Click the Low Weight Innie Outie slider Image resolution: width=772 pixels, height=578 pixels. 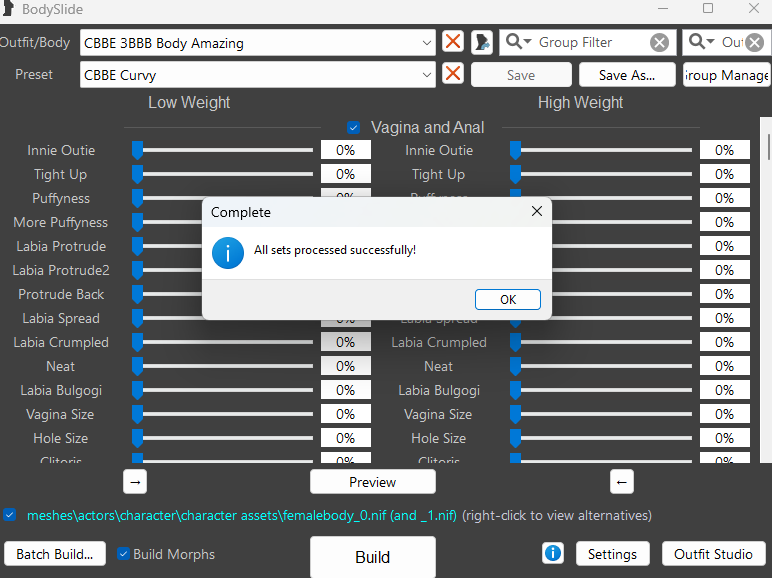coord(223,150)
